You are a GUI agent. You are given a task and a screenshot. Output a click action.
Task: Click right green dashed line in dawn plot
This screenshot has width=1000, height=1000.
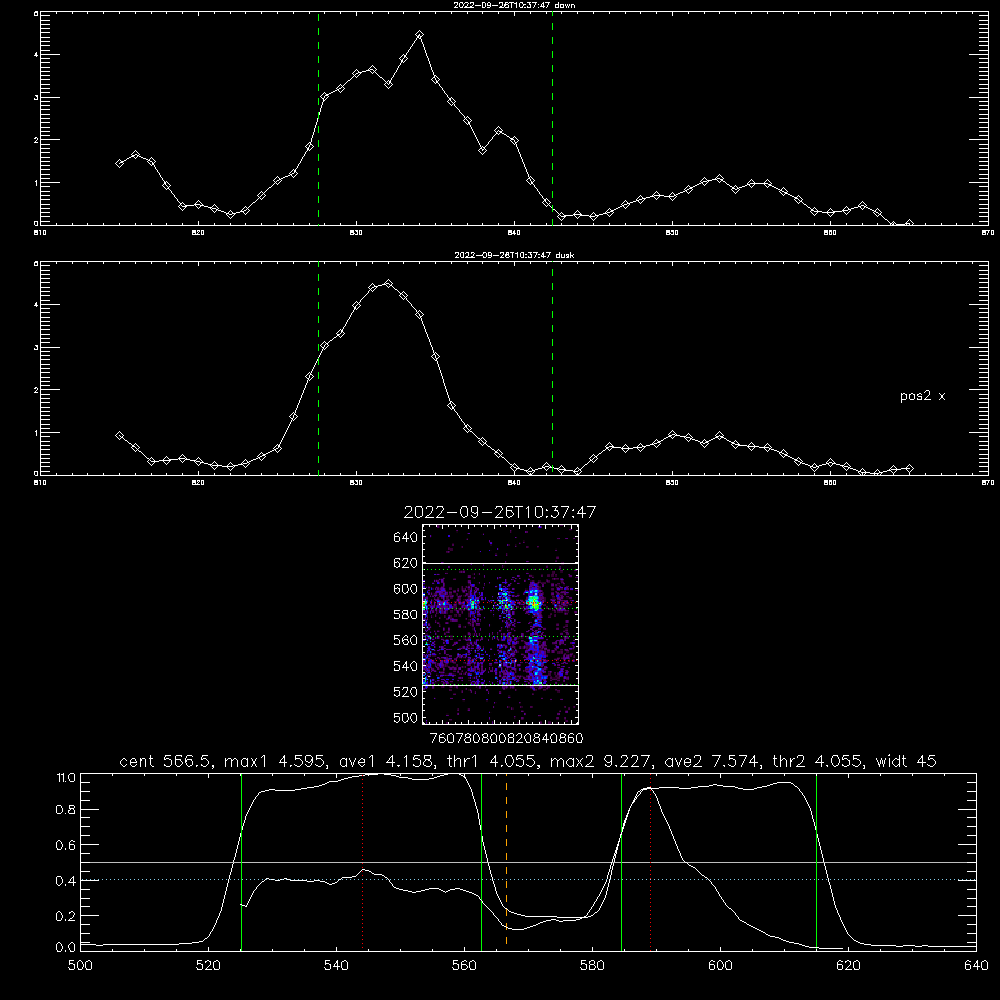pyautogui.click(x=552, y=118)
